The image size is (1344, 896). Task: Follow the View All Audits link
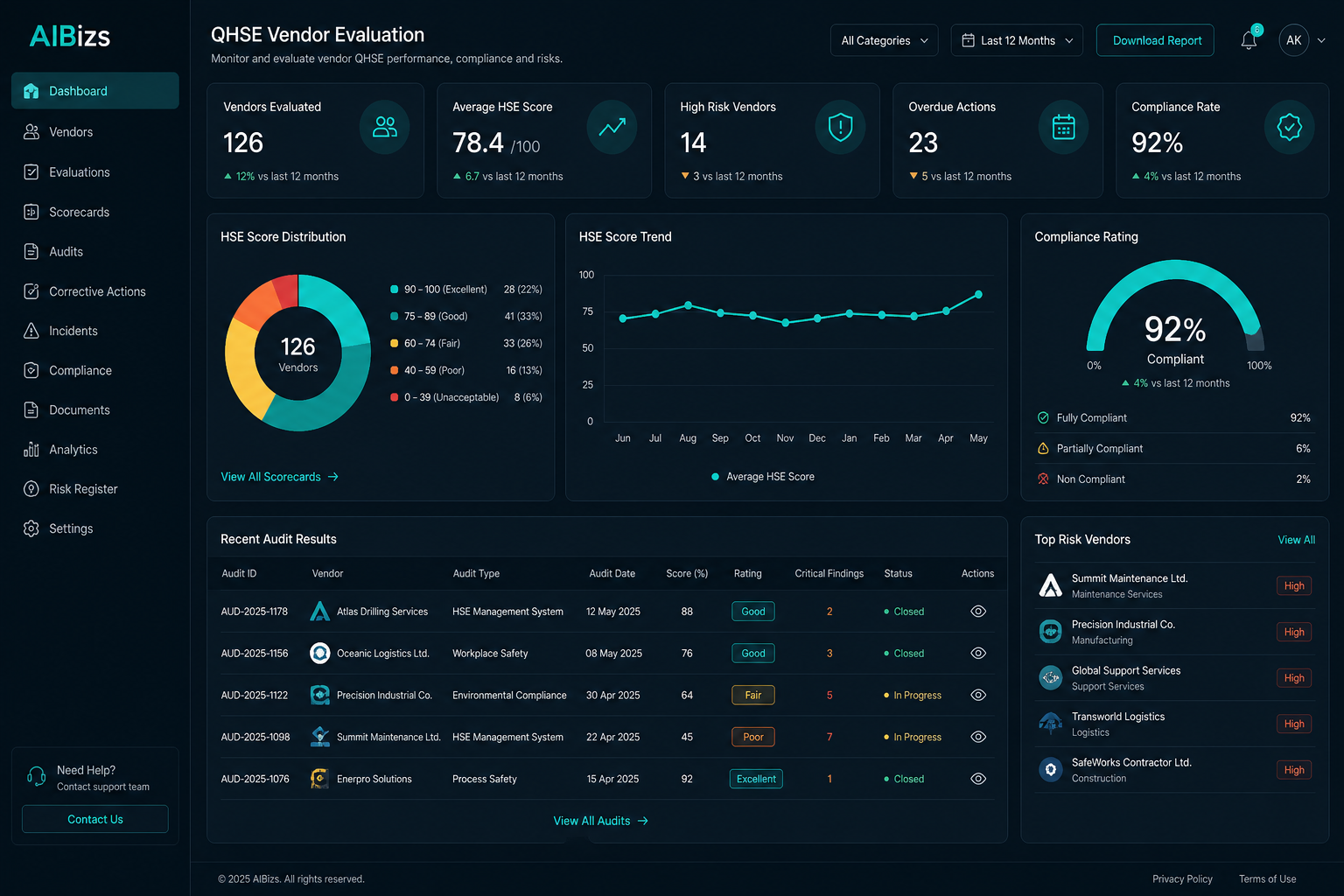[601, 821]
